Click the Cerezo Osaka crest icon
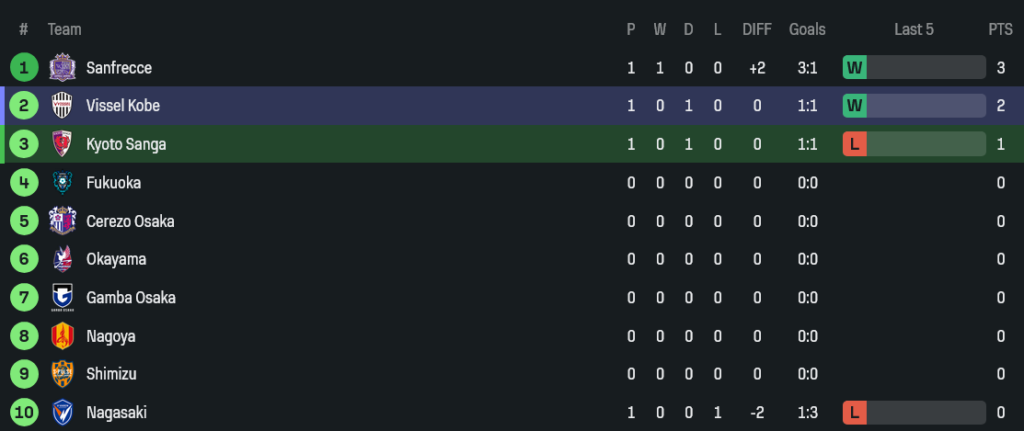The height and width of the screenshot is (431, 1024). [62, 221]
